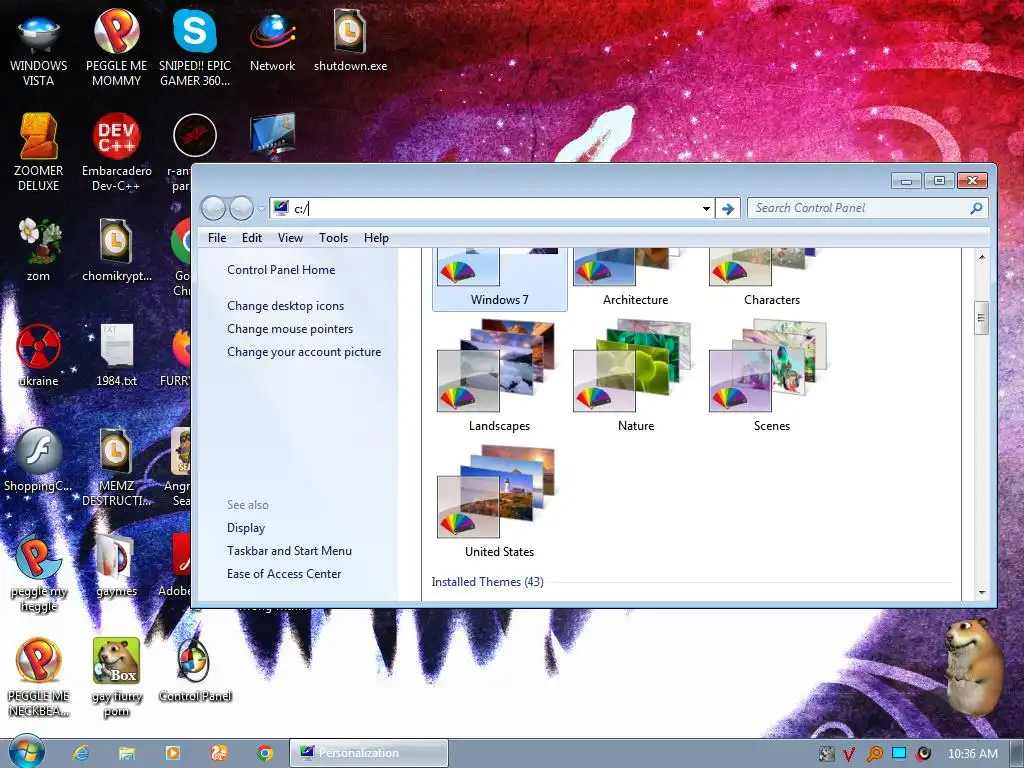Click the Go arrow beside the address bar

coord(728,208)
